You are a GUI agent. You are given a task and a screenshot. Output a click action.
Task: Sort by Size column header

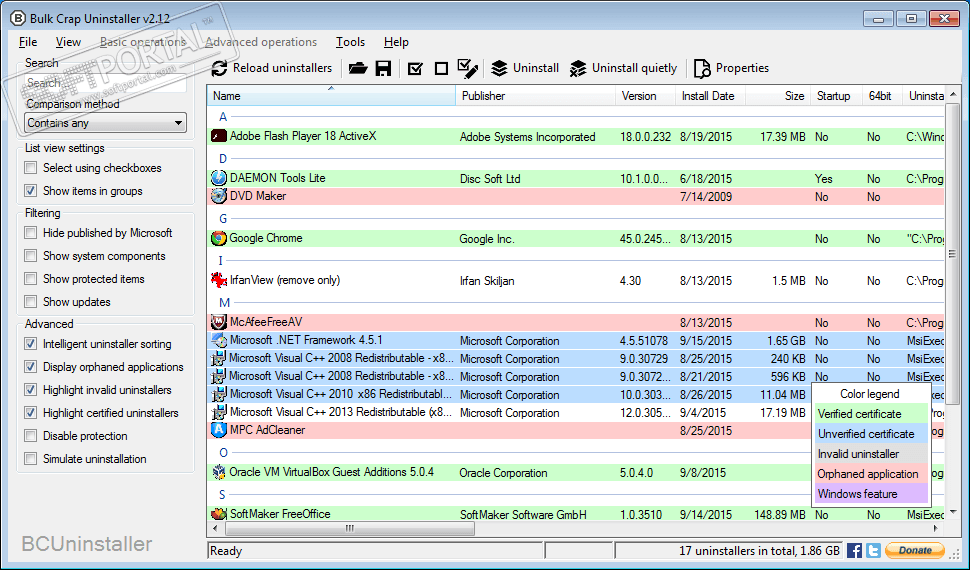778,96
